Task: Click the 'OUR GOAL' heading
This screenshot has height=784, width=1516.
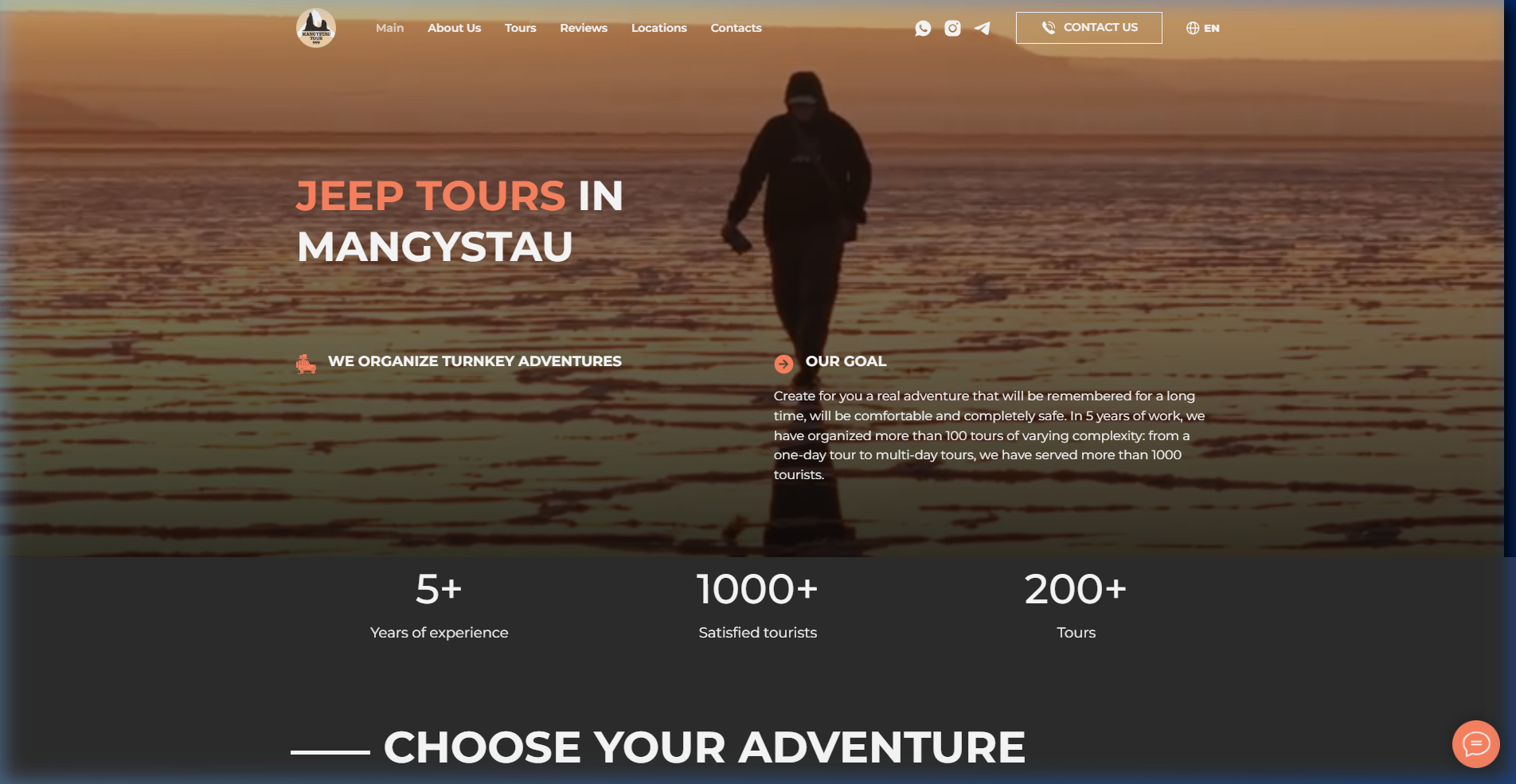Action: click(846, 361)
